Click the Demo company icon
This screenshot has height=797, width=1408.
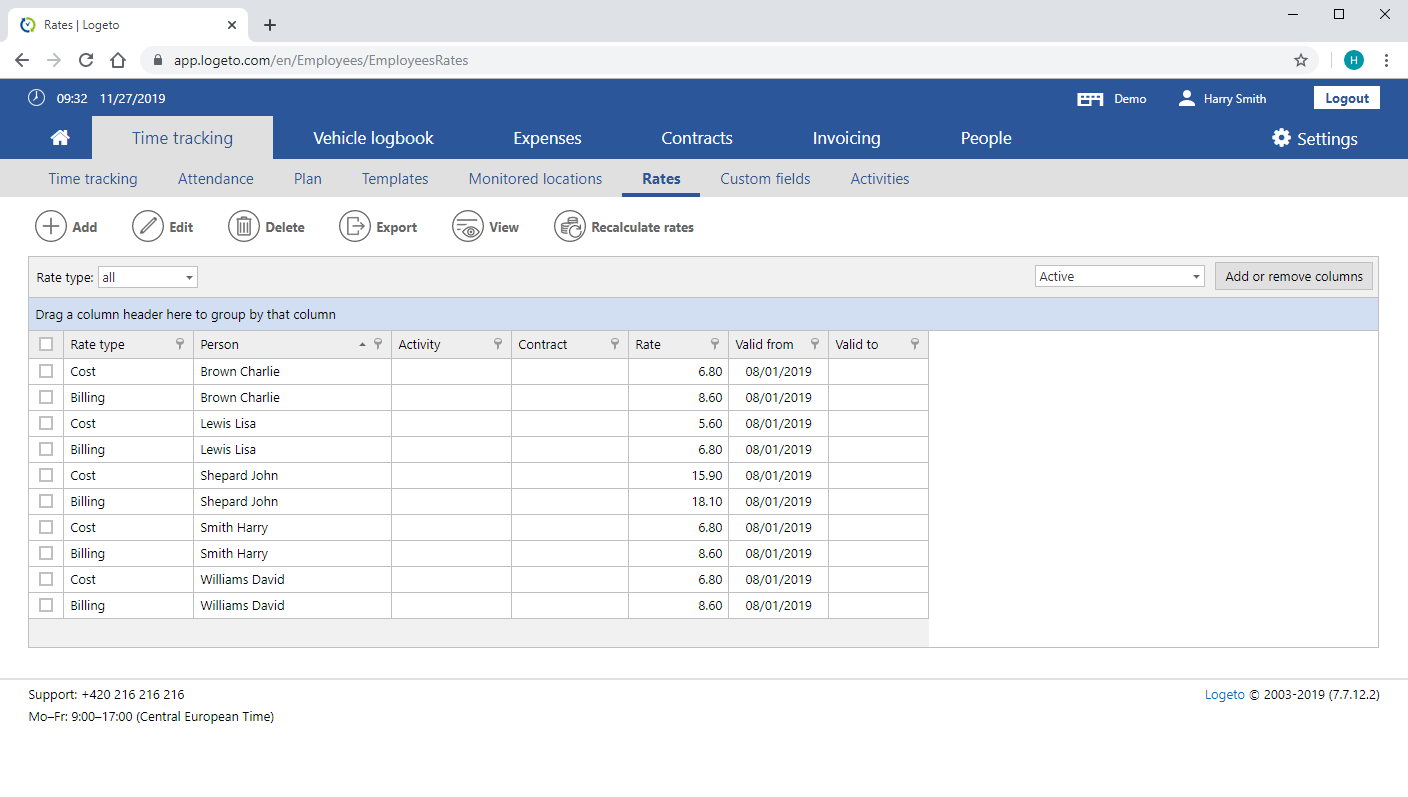[1090, 99]
